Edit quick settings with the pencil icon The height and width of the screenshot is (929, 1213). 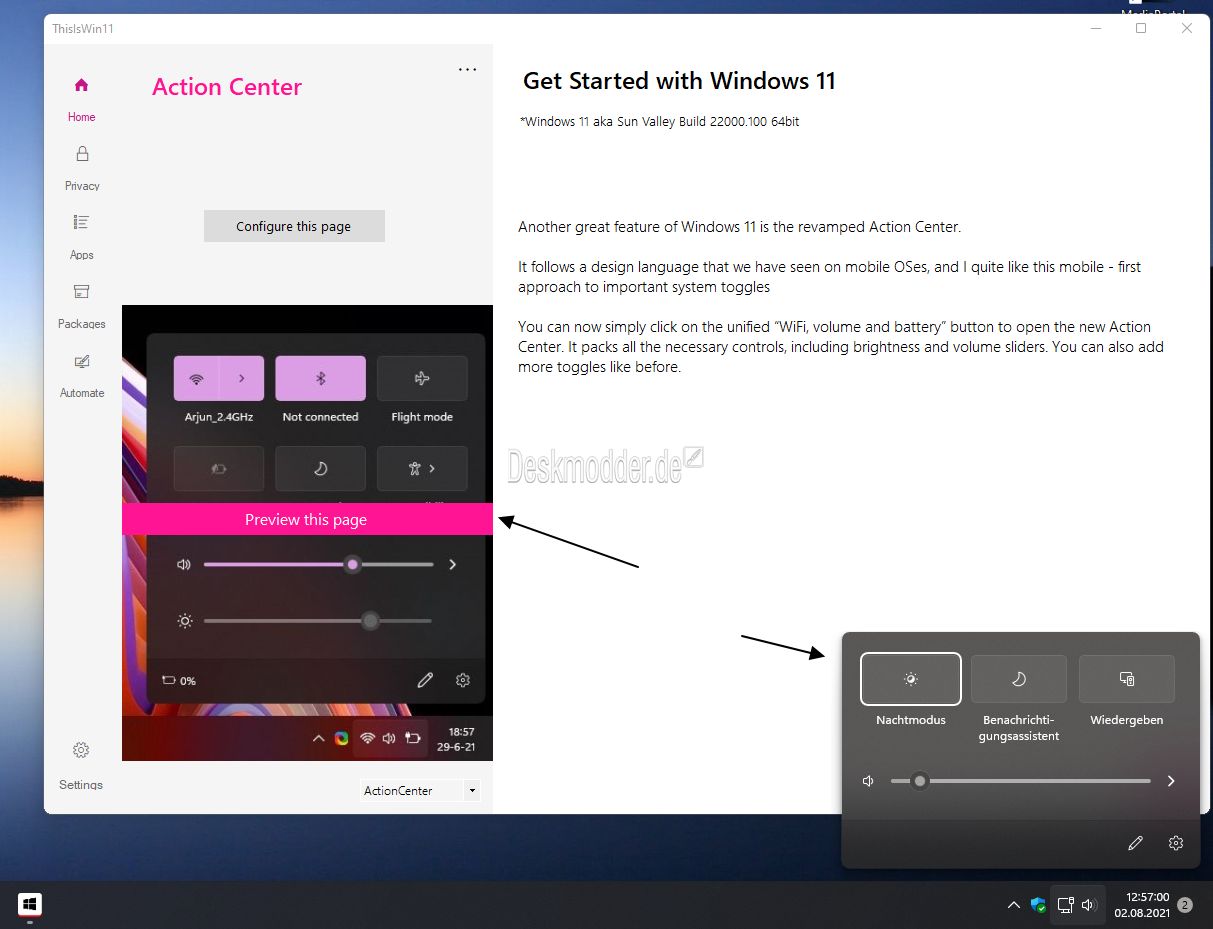point(1135,843)
